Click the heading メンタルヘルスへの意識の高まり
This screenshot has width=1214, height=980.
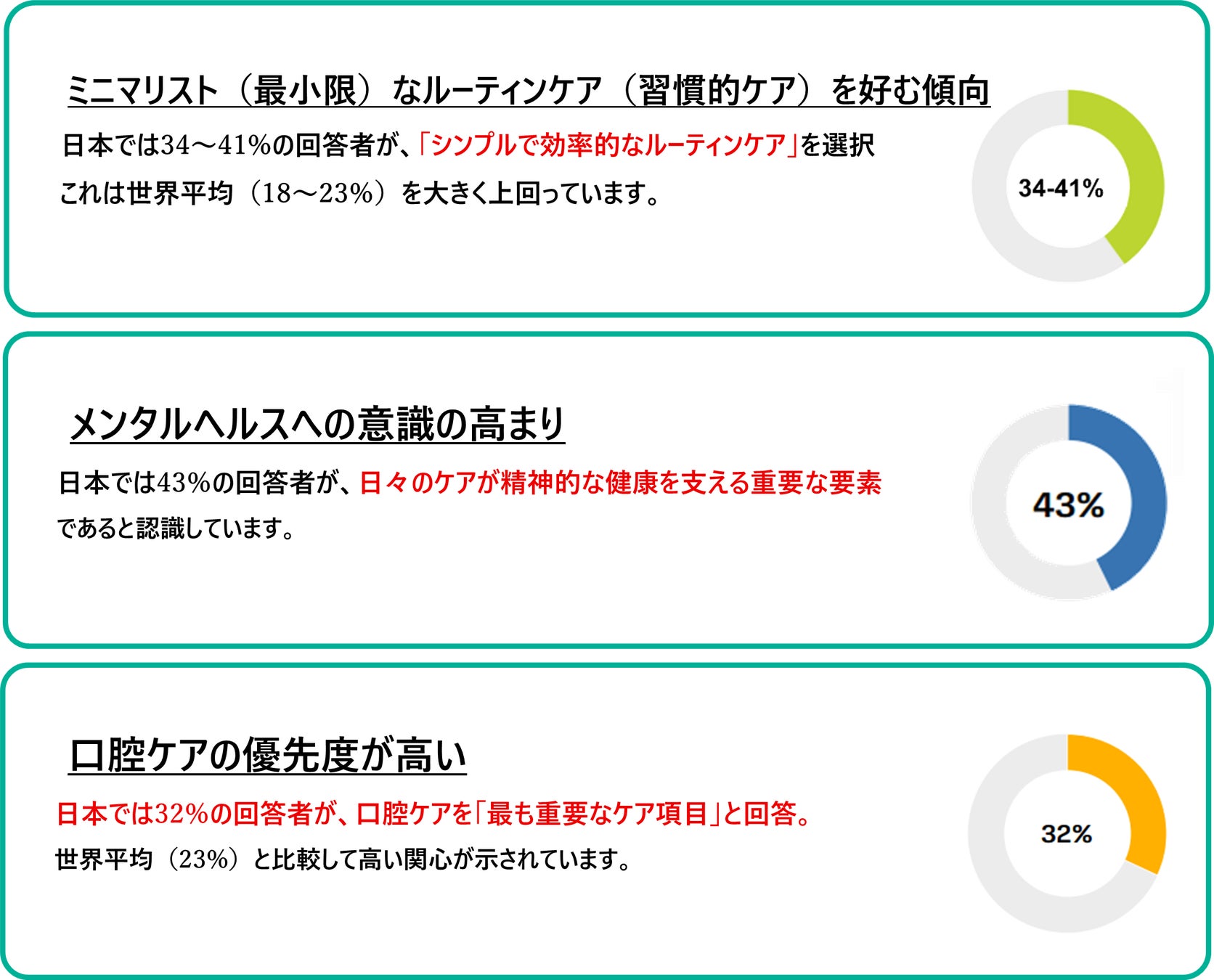[317, 424]
